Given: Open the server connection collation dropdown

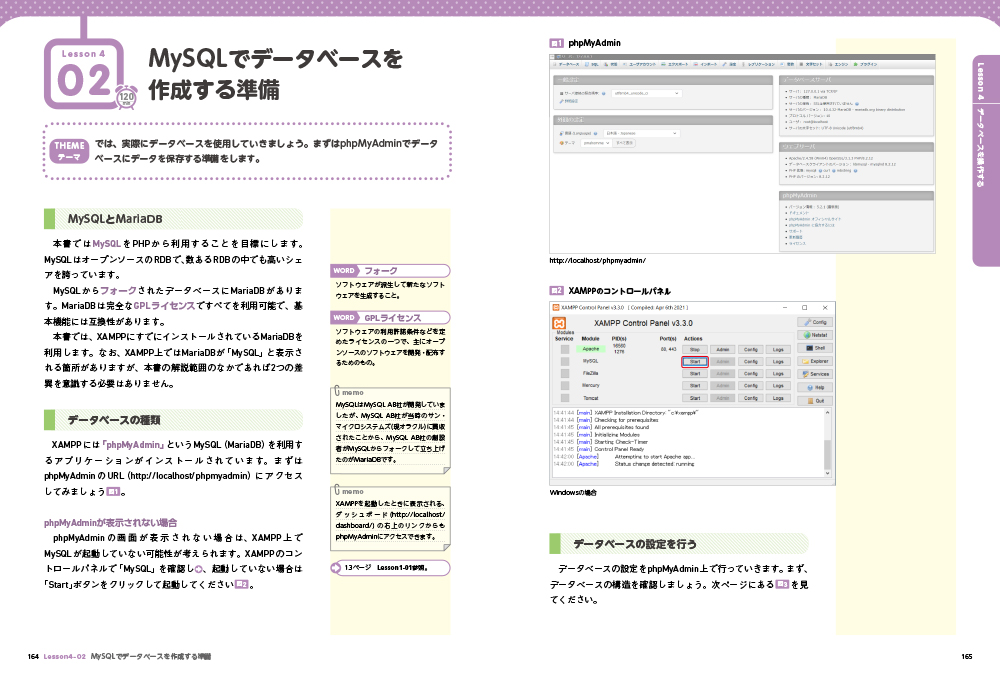Looking at the screenshot, I should [x=647, y=93].
